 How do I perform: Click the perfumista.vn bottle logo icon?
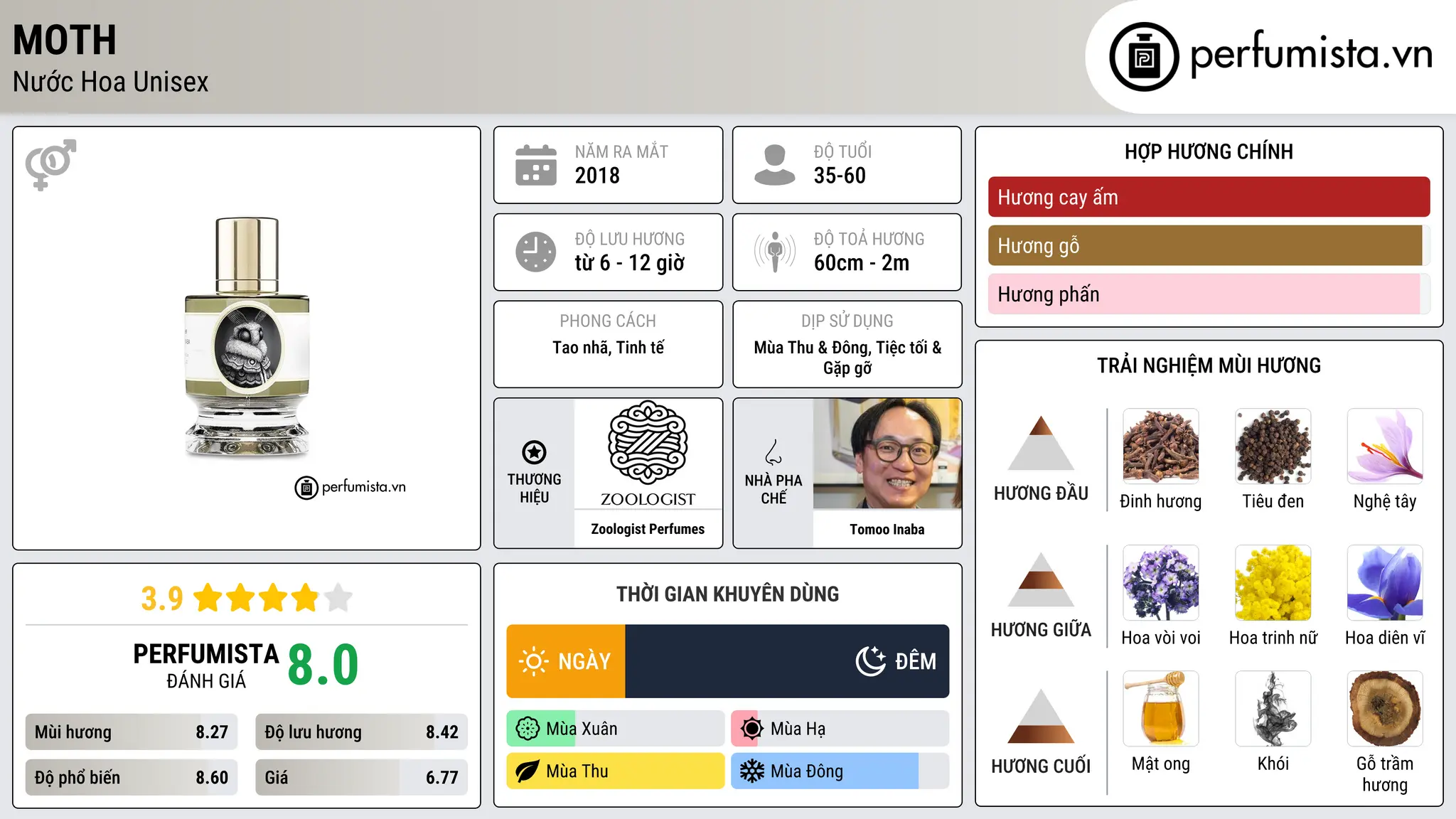click(1144, 57)
